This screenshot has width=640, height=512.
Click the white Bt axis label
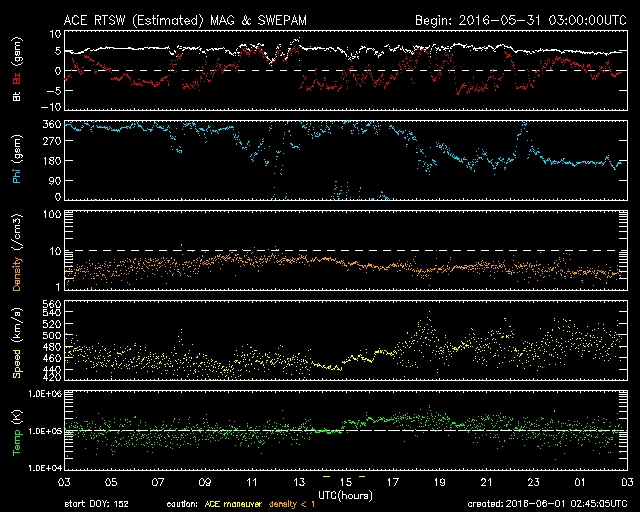[18, 98]
